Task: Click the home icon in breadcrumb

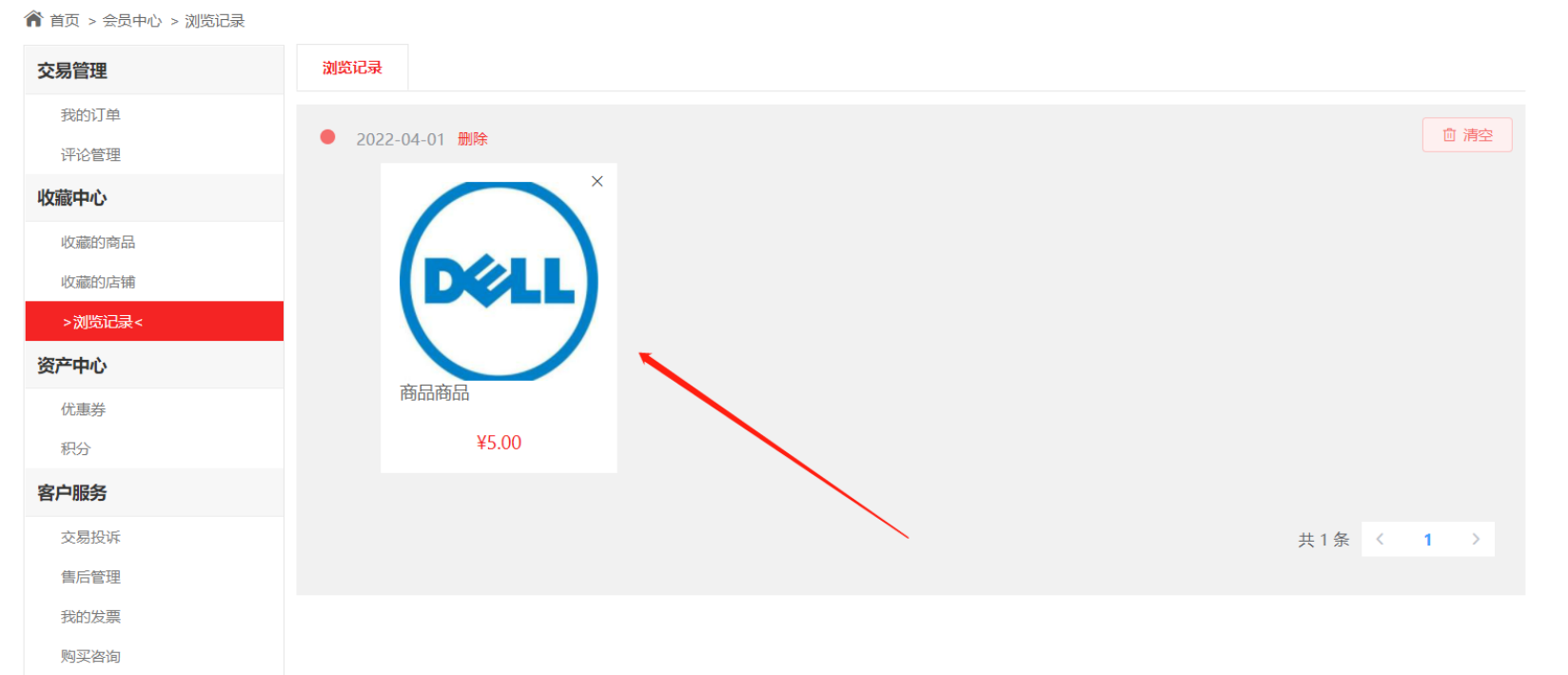Action: click(x=33, y=19)
